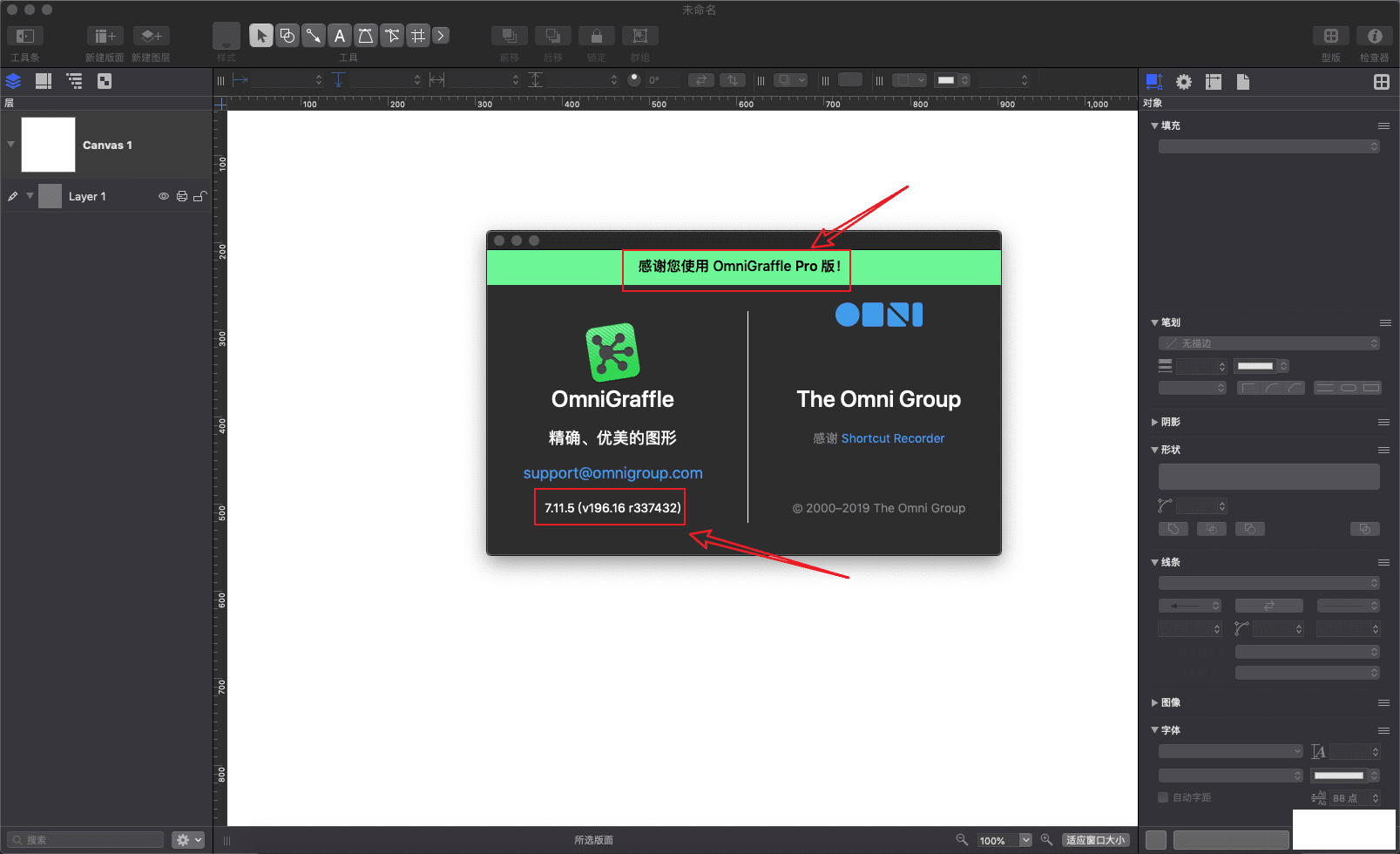Click the 适应窗口大小 fit window button

(x=1096, y=840)
